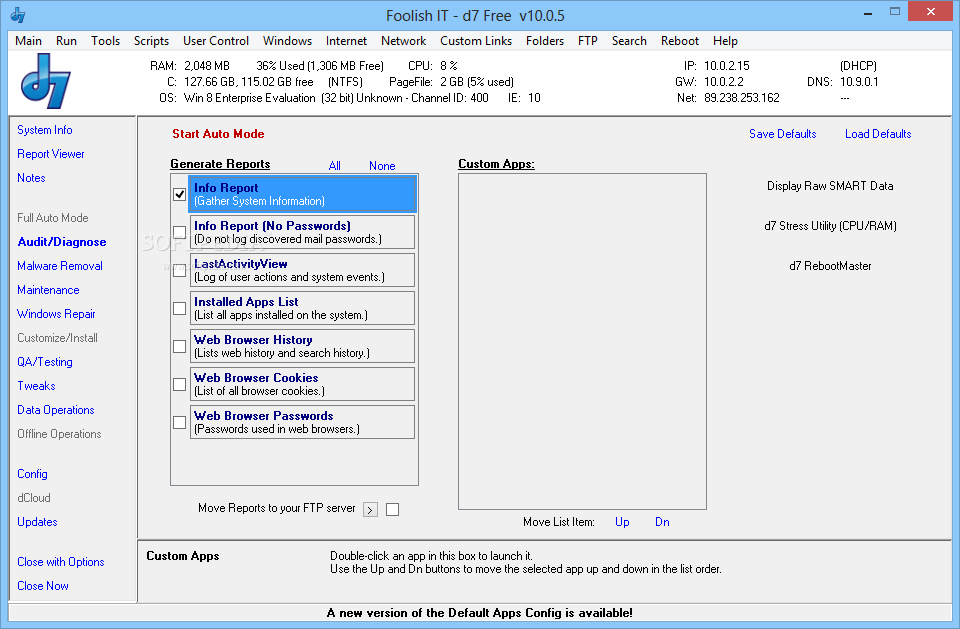Open Customize/Install section

[x=58, y=338]
